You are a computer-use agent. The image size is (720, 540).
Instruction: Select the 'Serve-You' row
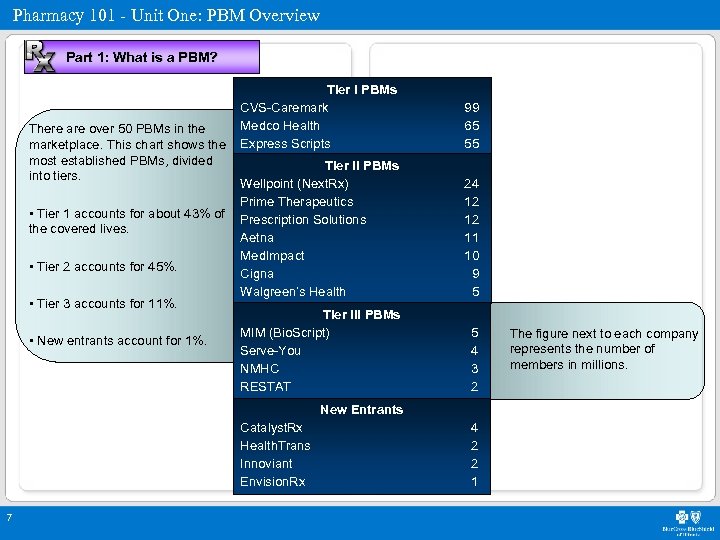coord(362,351)
